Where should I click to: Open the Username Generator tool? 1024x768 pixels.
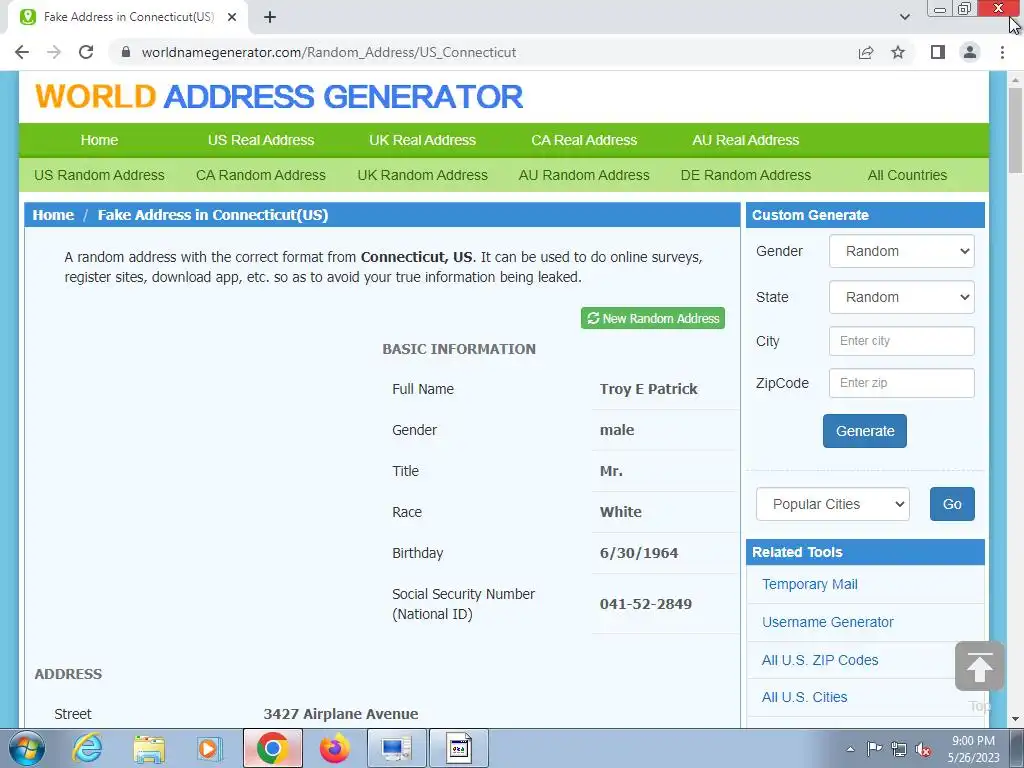(827, 622)
